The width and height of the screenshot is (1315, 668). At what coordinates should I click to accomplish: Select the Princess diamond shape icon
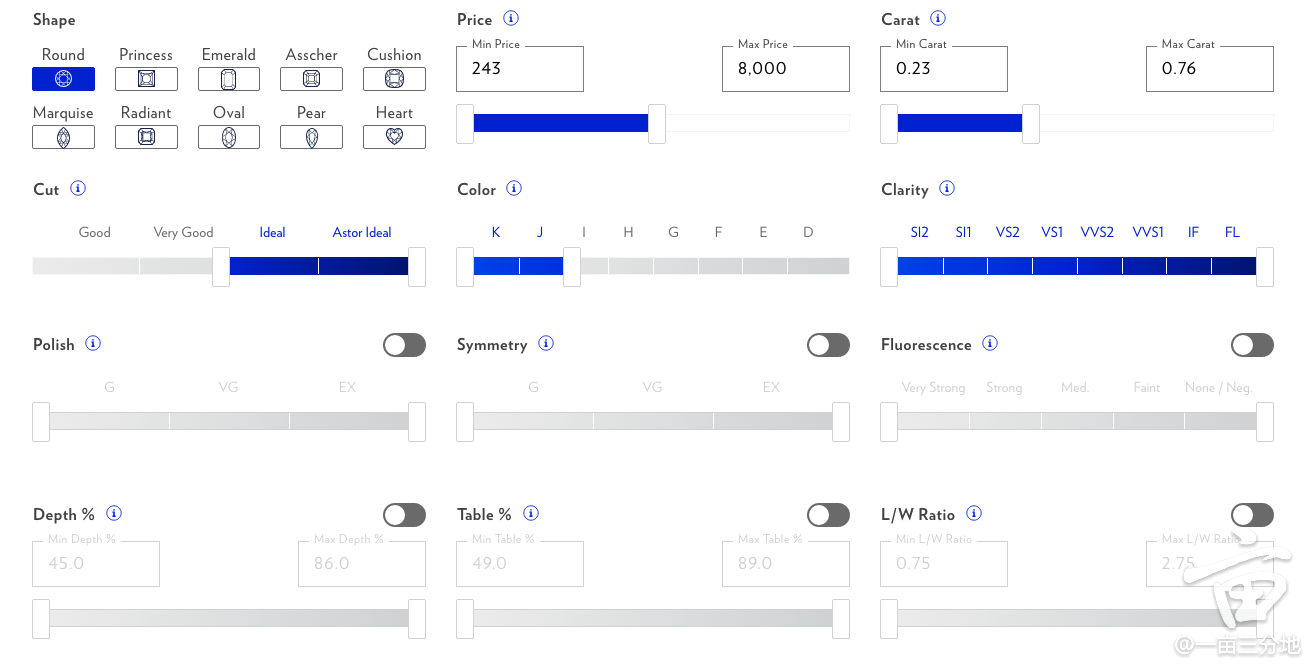point(146,79)
